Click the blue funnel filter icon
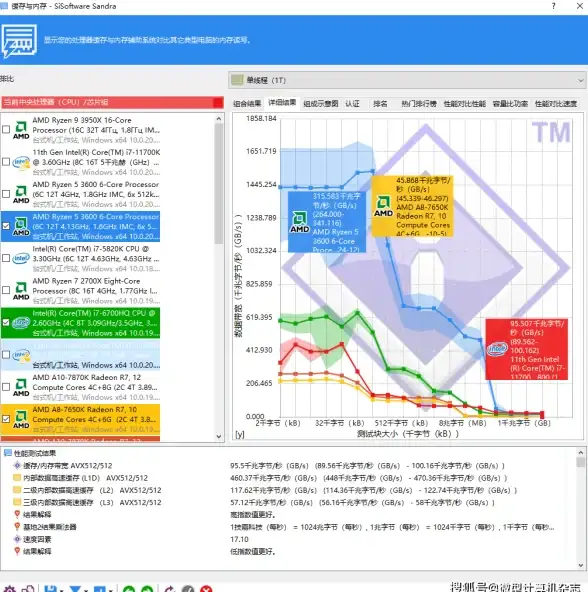 point(75,589)
